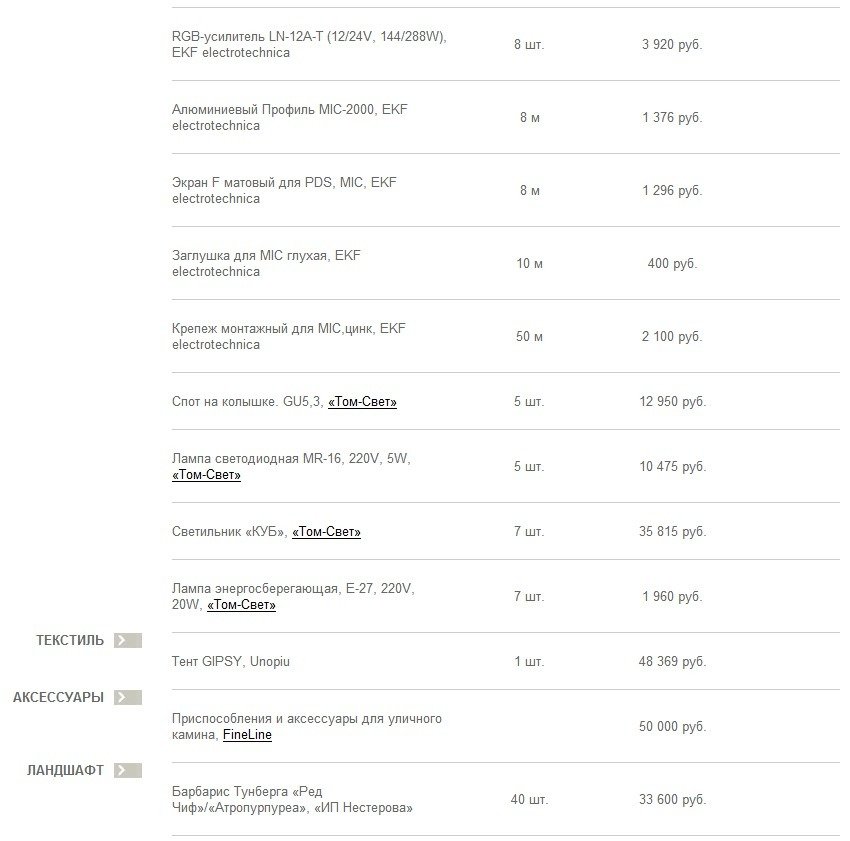Click the Тент GIPSY, Unopiu item name
850x841 pixels.
(231, 662)
